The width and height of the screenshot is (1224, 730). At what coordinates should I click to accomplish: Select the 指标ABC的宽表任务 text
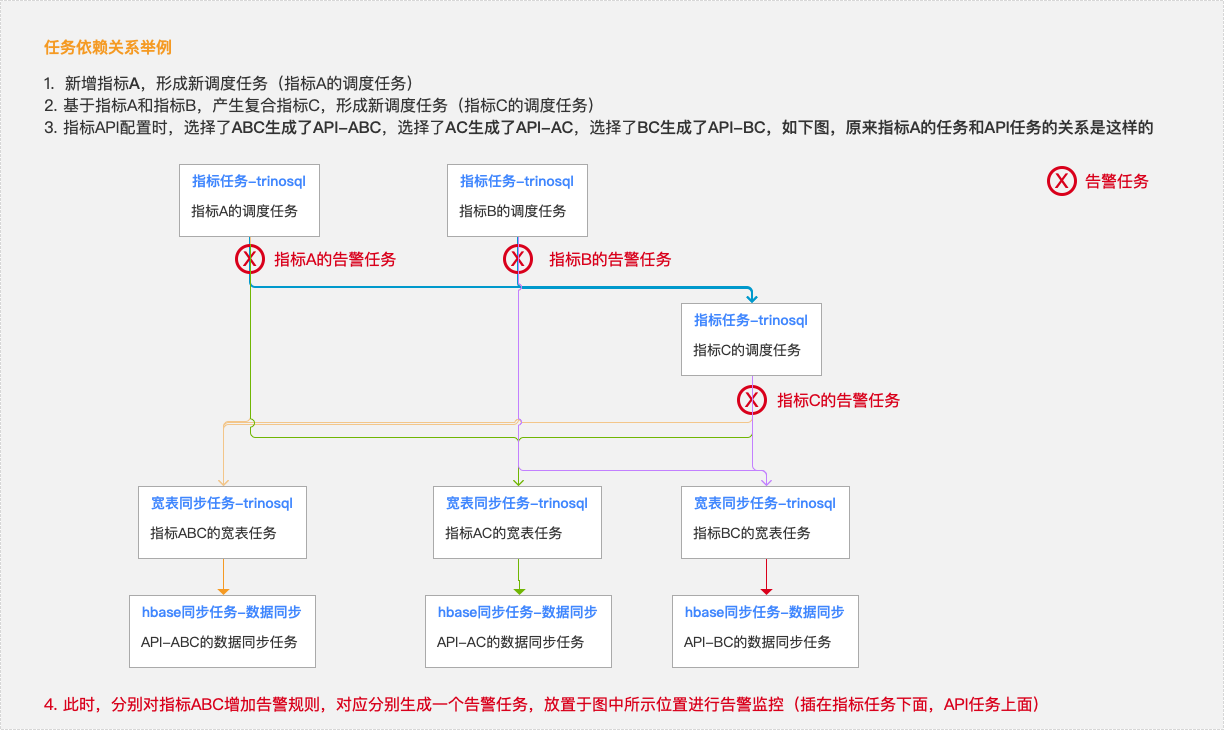click(213, 533)
